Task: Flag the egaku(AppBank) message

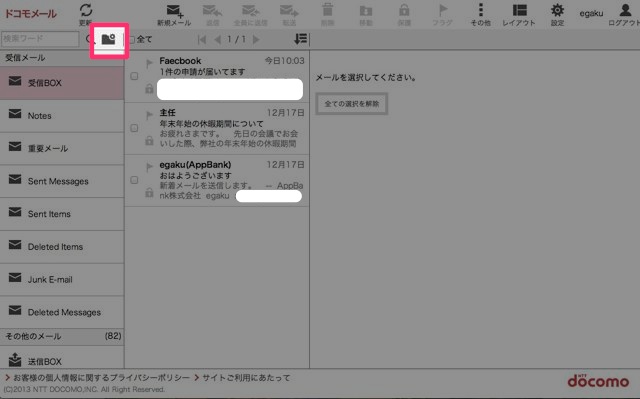Action: (149, 167)
